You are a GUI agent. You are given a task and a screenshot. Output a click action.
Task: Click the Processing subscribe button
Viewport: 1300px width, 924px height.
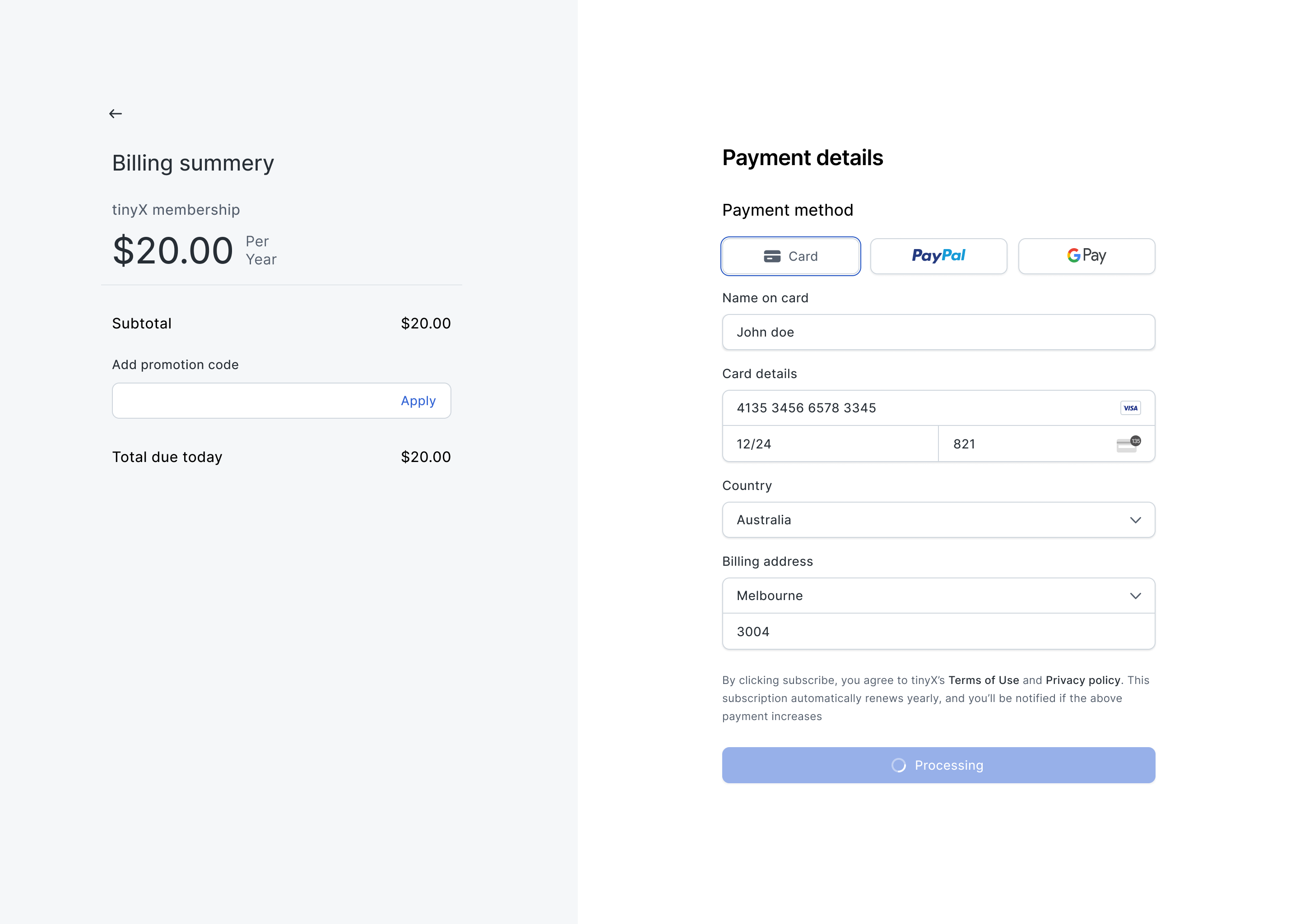938,765
